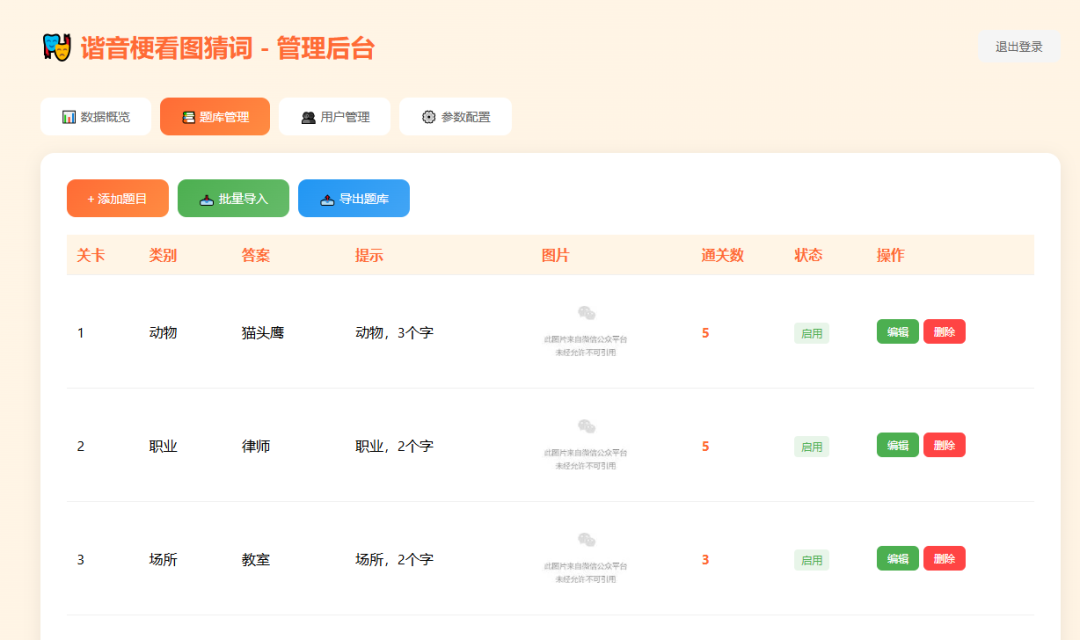This screenshot has width=1080, height=640.
Task: Open the image thumbnail for 教室
Action: click(x=585, y=559)
